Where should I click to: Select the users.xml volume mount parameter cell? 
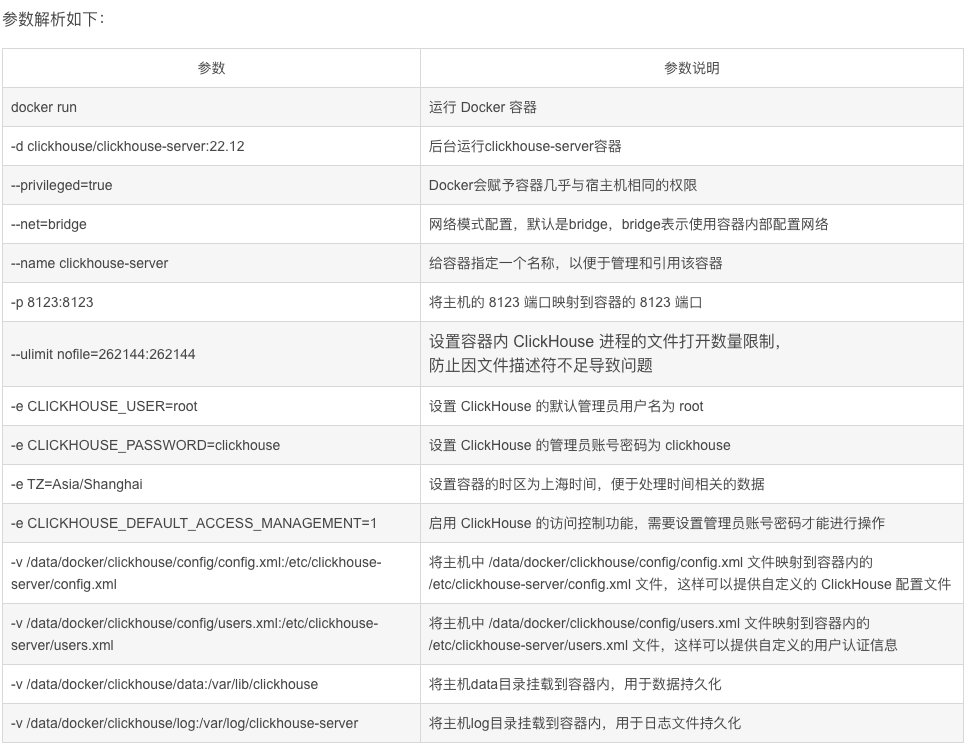click(x=211, y=634)
